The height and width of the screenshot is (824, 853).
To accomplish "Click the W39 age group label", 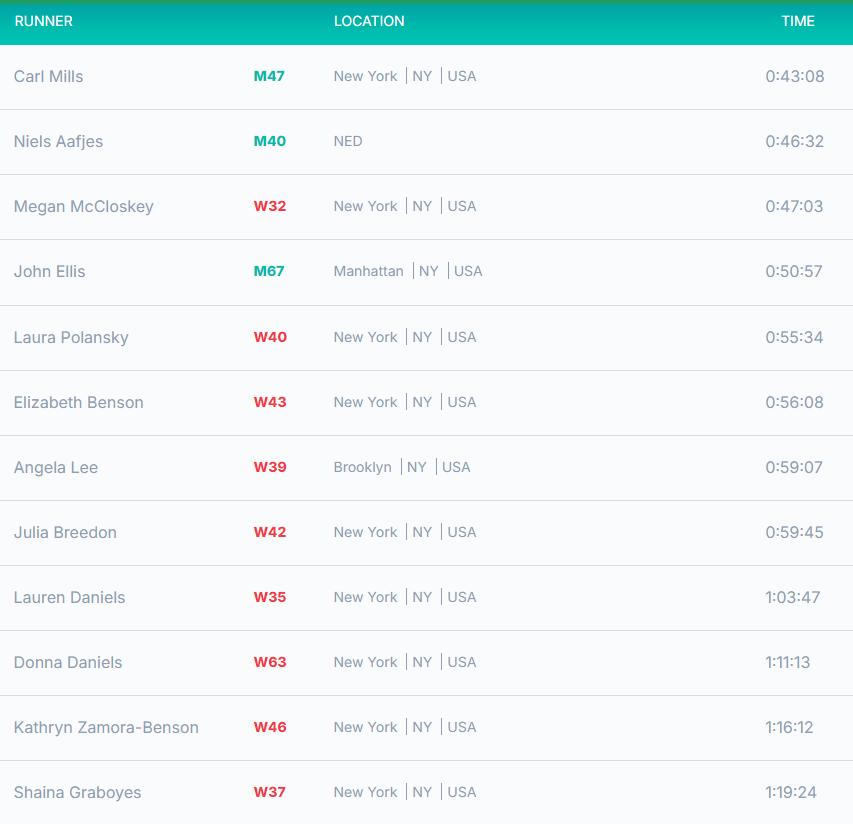I will pos(270,467).
